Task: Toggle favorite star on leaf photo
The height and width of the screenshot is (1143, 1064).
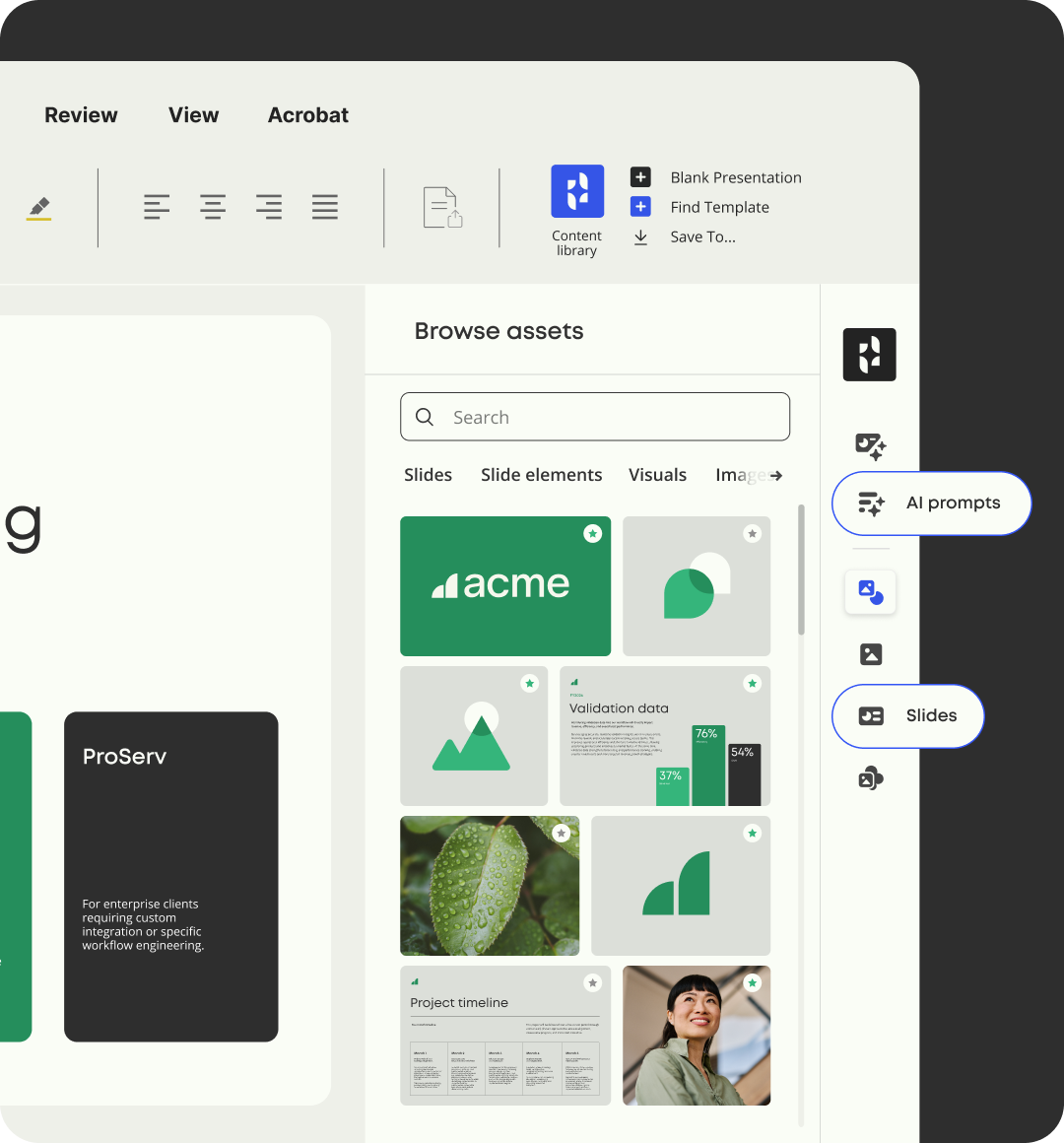Action: click(562, 833)
